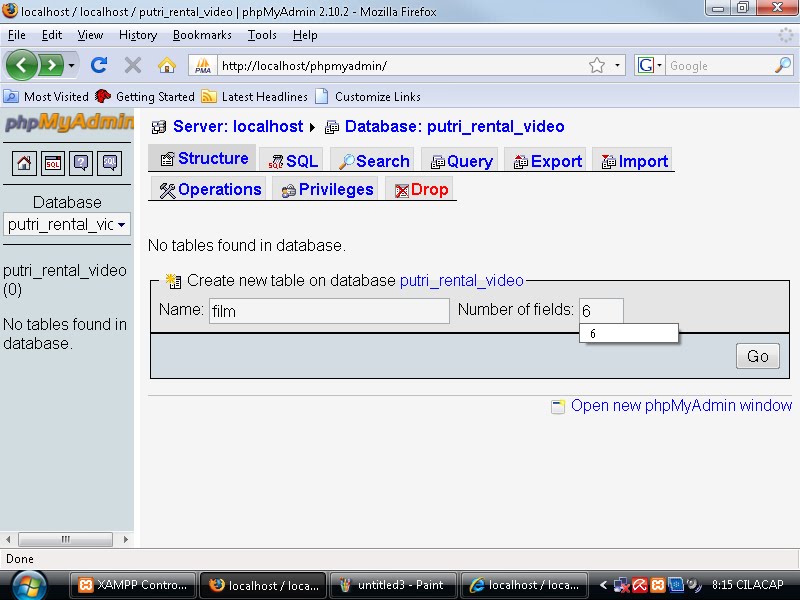The image size is (800, 600).
Task: Switch to the Structure tab
Action: coord(204,158)
